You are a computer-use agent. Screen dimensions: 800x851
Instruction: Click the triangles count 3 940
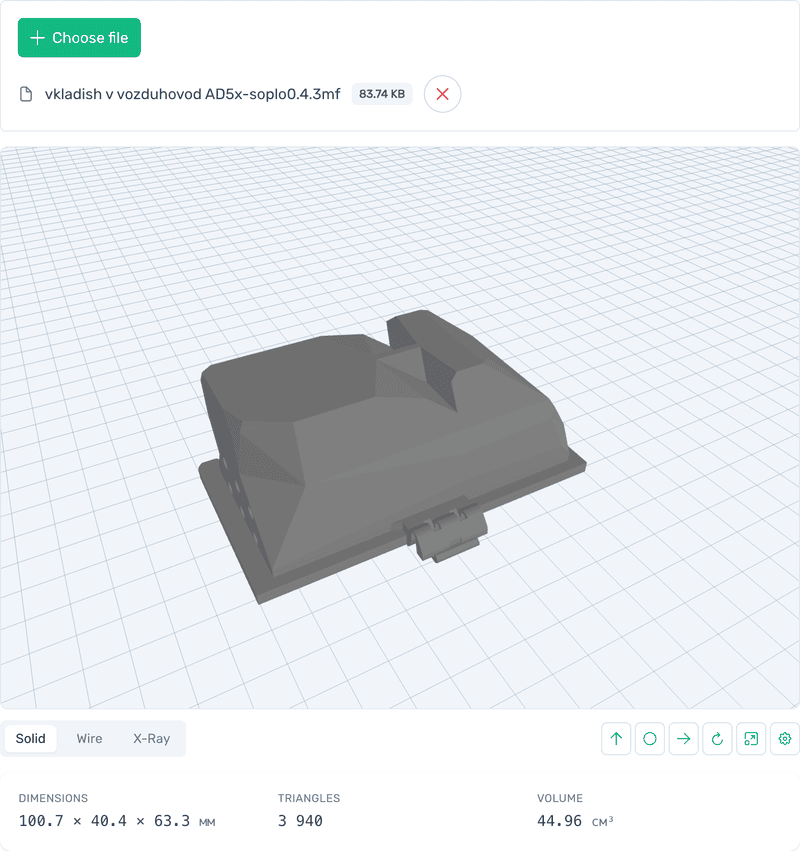[x=300, y=821]
